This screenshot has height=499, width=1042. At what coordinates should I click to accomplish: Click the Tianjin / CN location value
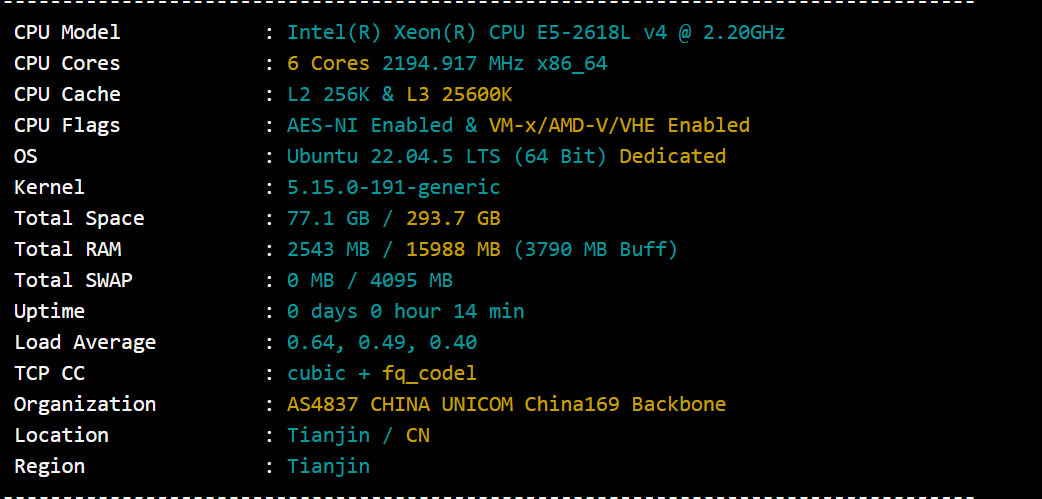coord(358,435)
